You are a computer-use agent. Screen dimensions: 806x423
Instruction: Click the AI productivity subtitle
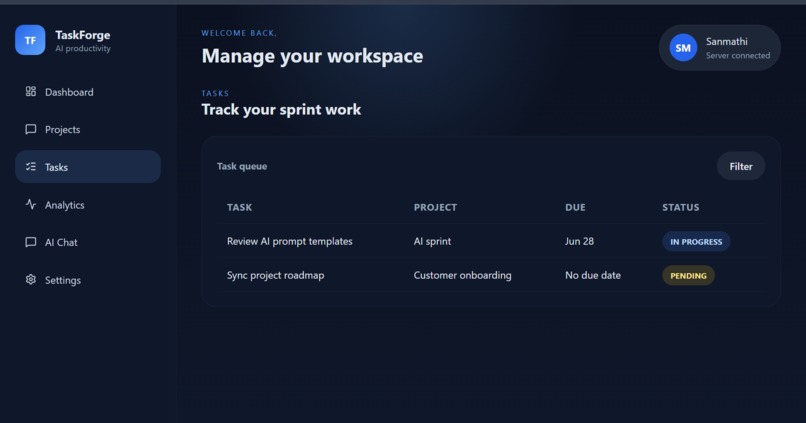(x=83, y=48)
